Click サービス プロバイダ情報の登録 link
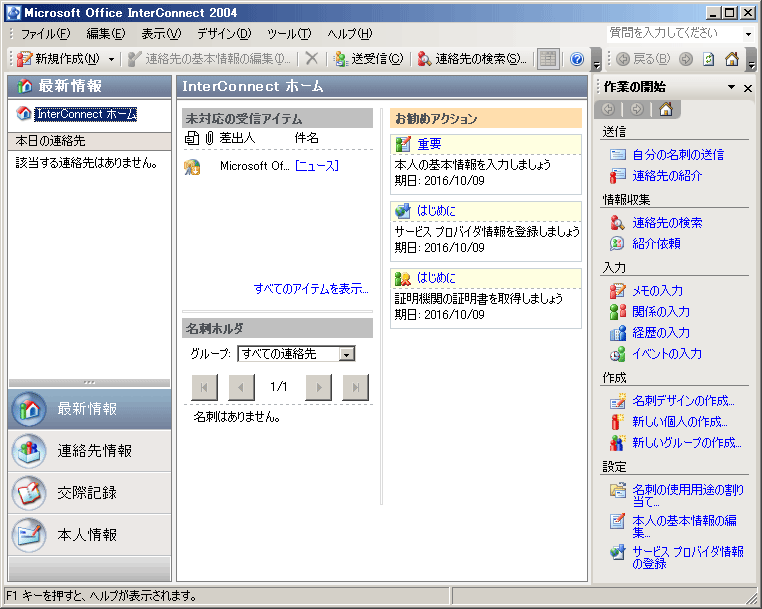Screen dimensions: 762x609 688,557
